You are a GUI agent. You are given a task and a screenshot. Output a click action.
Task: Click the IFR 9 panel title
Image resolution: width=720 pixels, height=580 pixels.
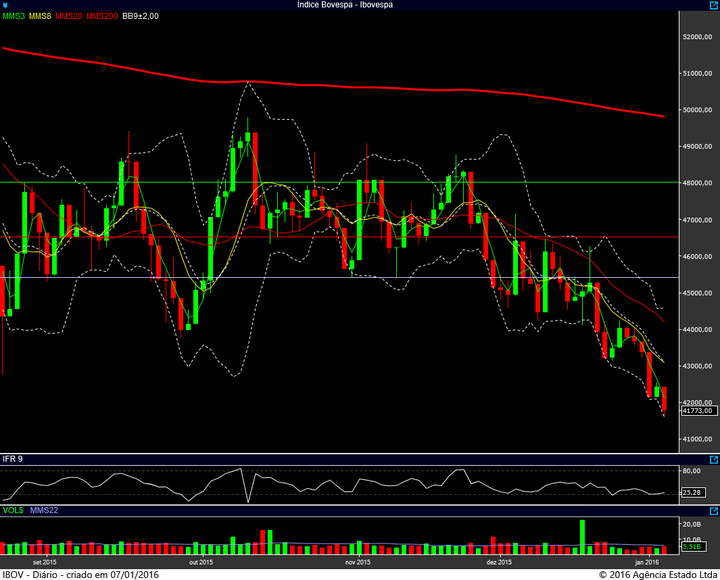click(12, 459)
